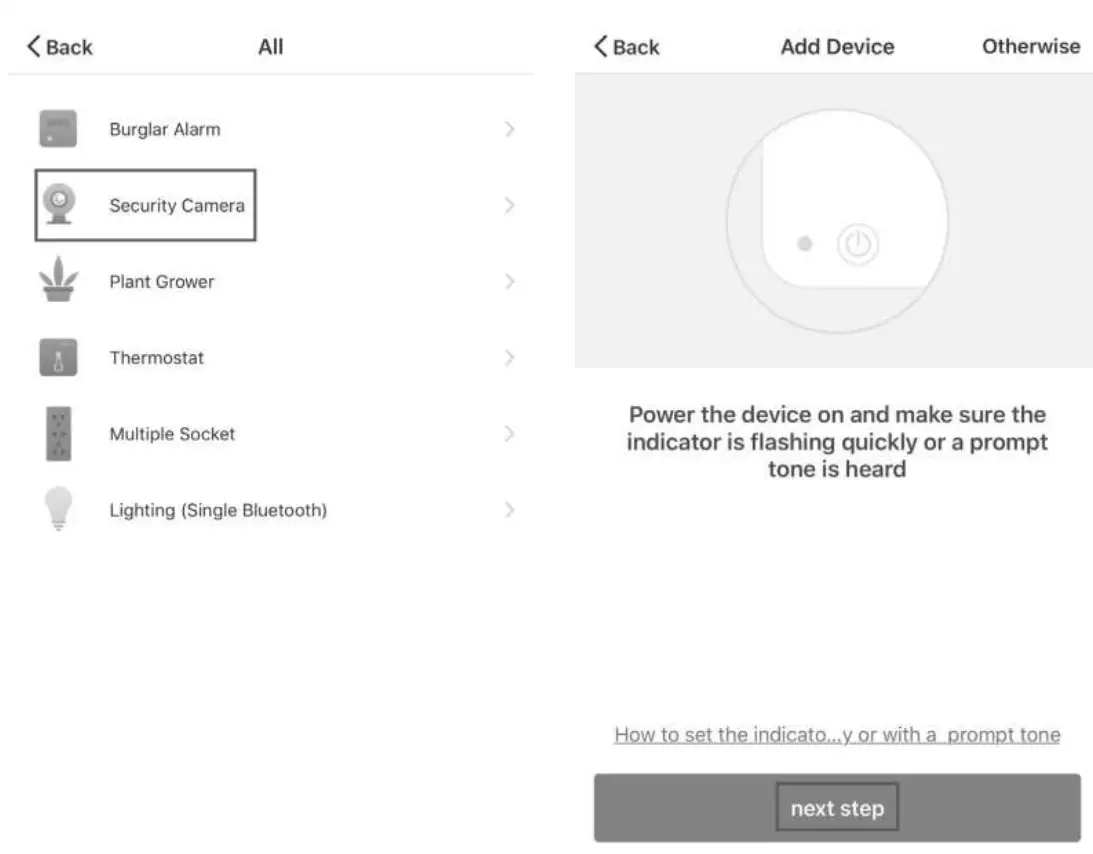Go back from the All devices list
This screenshot has height=854, width=1093.
point(60,47)
